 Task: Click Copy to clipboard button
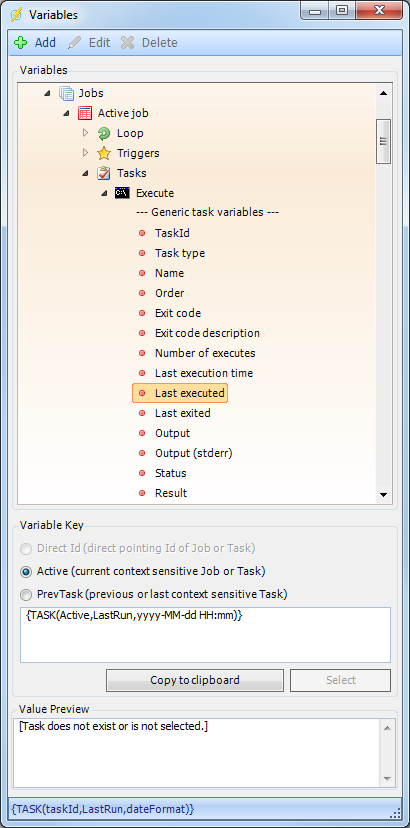tap(195, 680)
